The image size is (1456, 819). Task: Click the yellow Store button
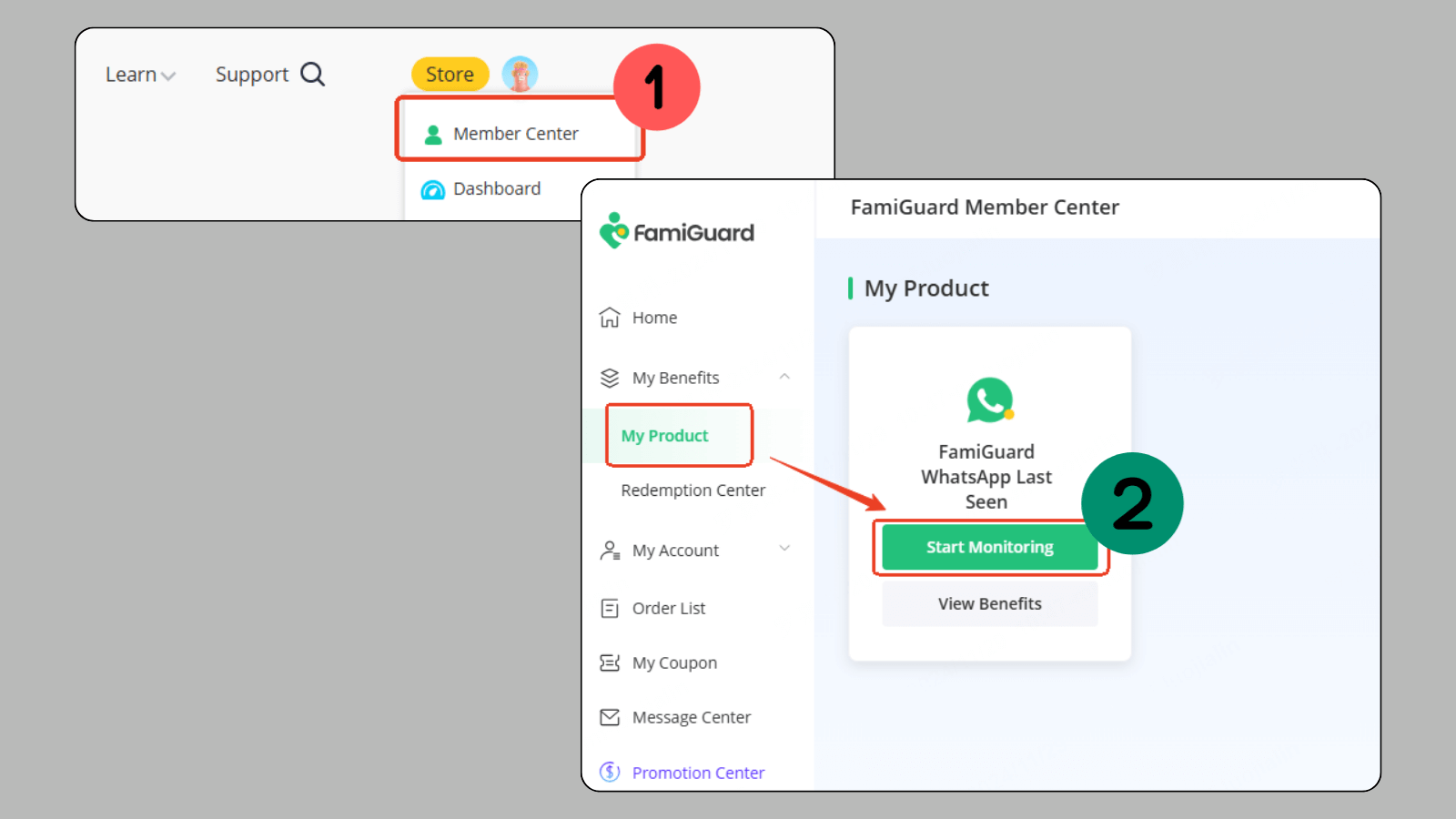click(450, 75)
